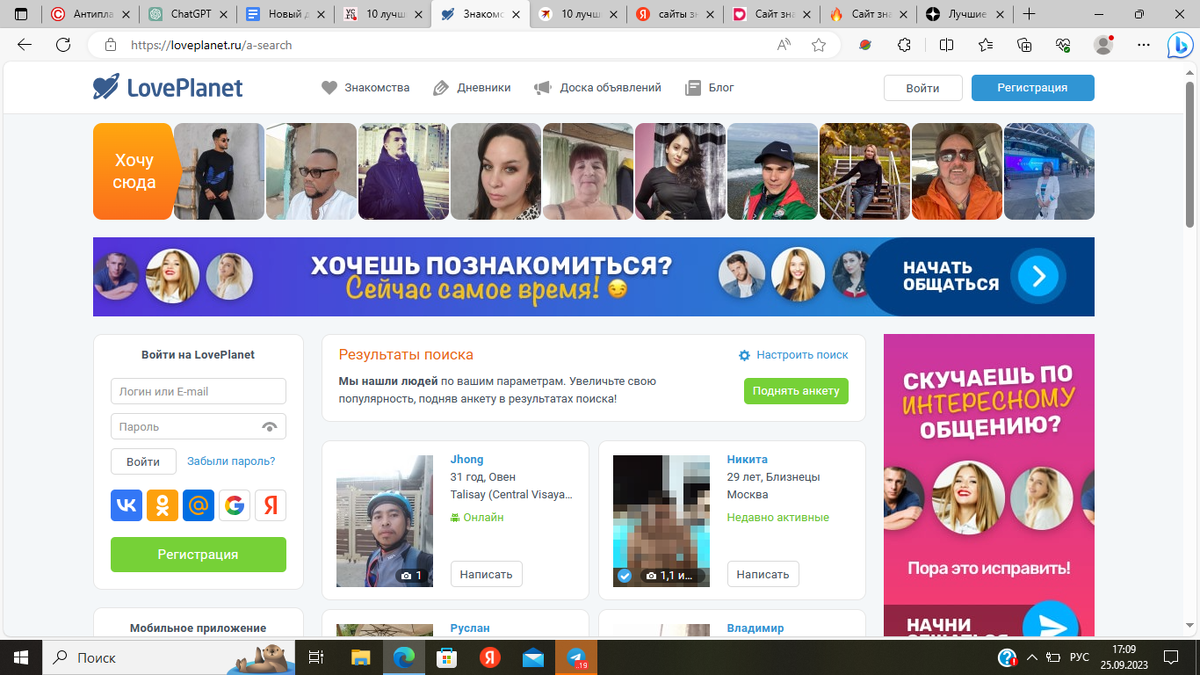Viewport: 1200px width, 675px height.
Task: Focus the Пароль input field
Action: tap(198, 427)
